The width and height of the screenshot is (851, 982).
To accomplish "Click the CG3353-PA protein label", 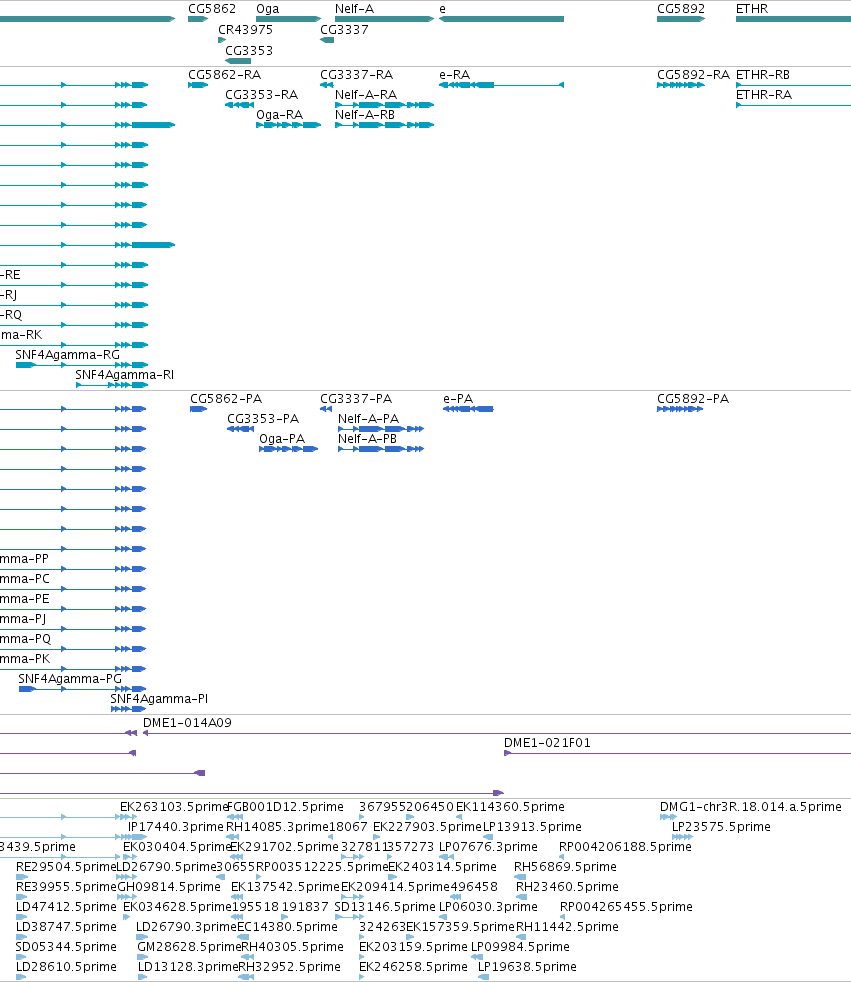I will tap(262, 418).
